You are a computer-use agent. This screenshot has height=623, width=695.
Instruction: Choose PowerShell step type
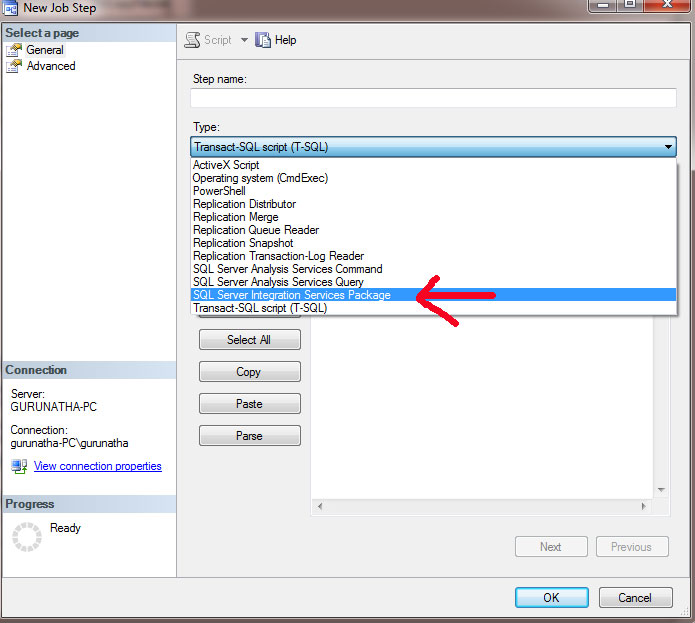(433, 191)
